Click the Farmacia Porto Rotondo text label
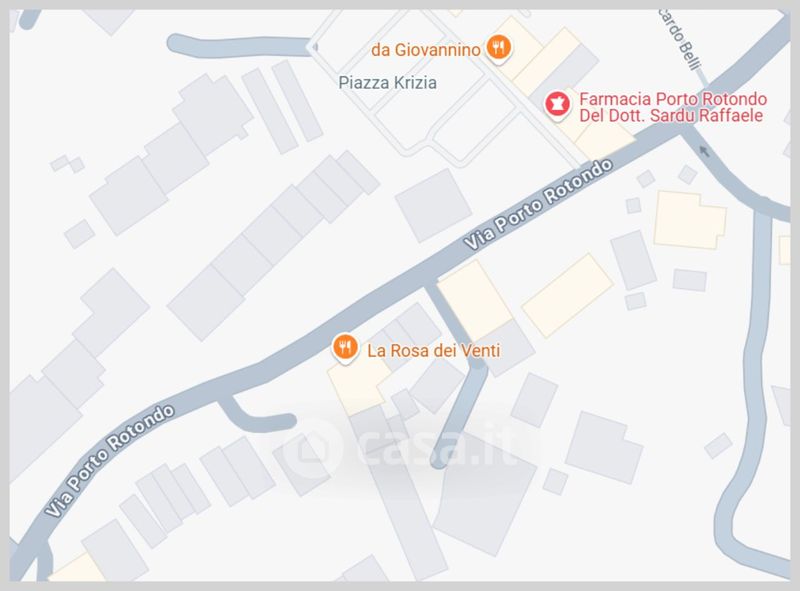This screenshot has width=800, height=591. pos(673,99)
